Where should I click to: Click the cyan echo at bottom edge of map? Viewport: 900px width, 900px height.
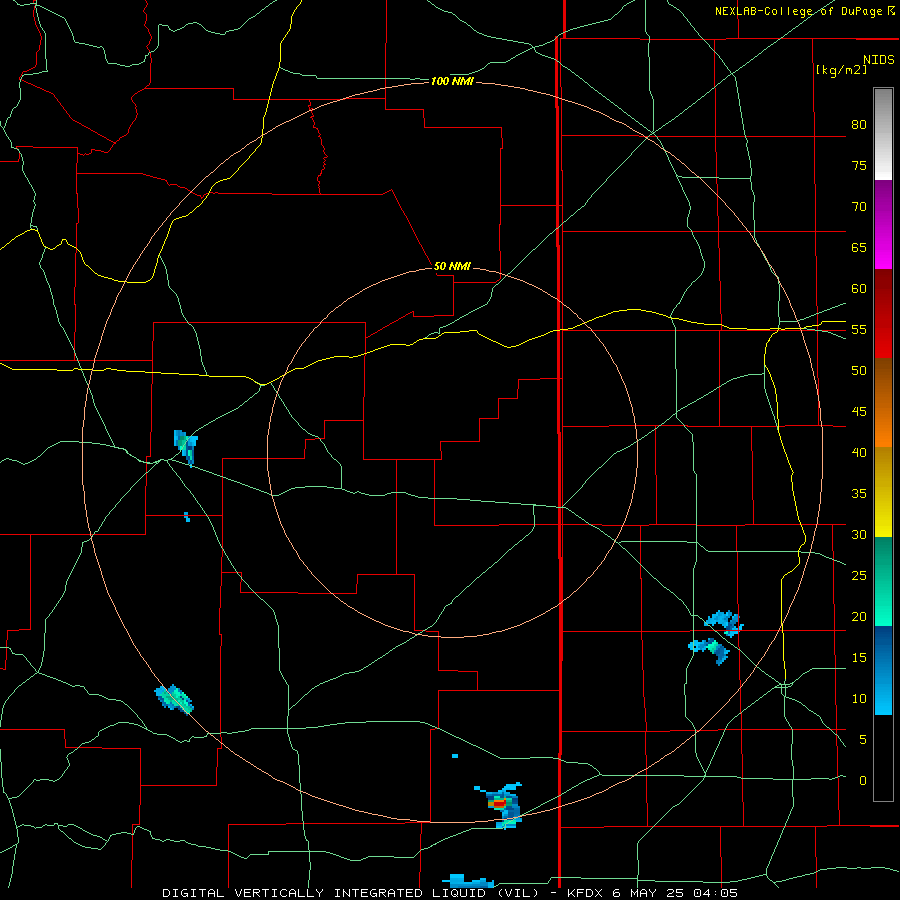point(467,880)
